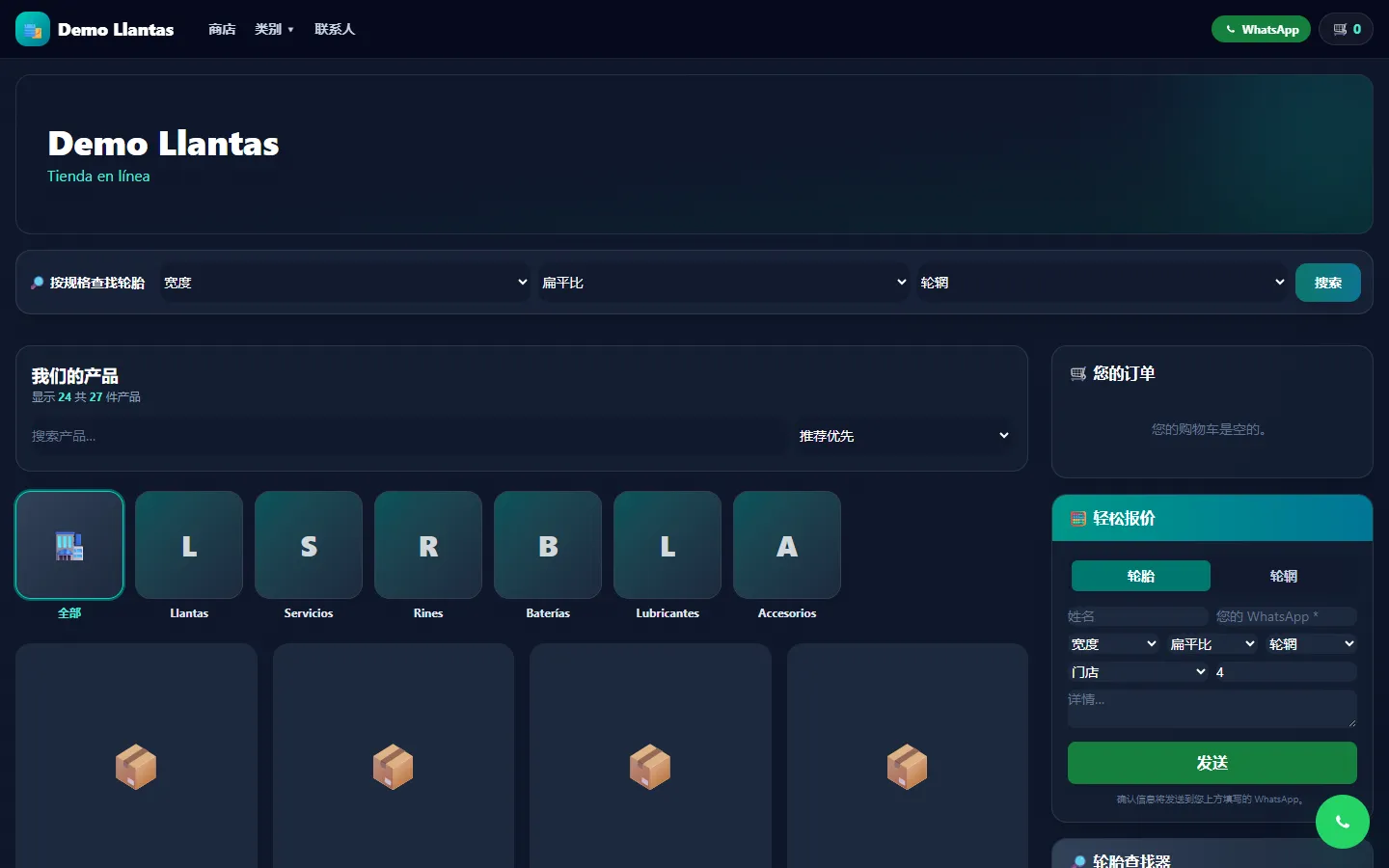Switch to the 轮胎 quote tab
The image size is (1389, 868).
[x=1141, y=576]
